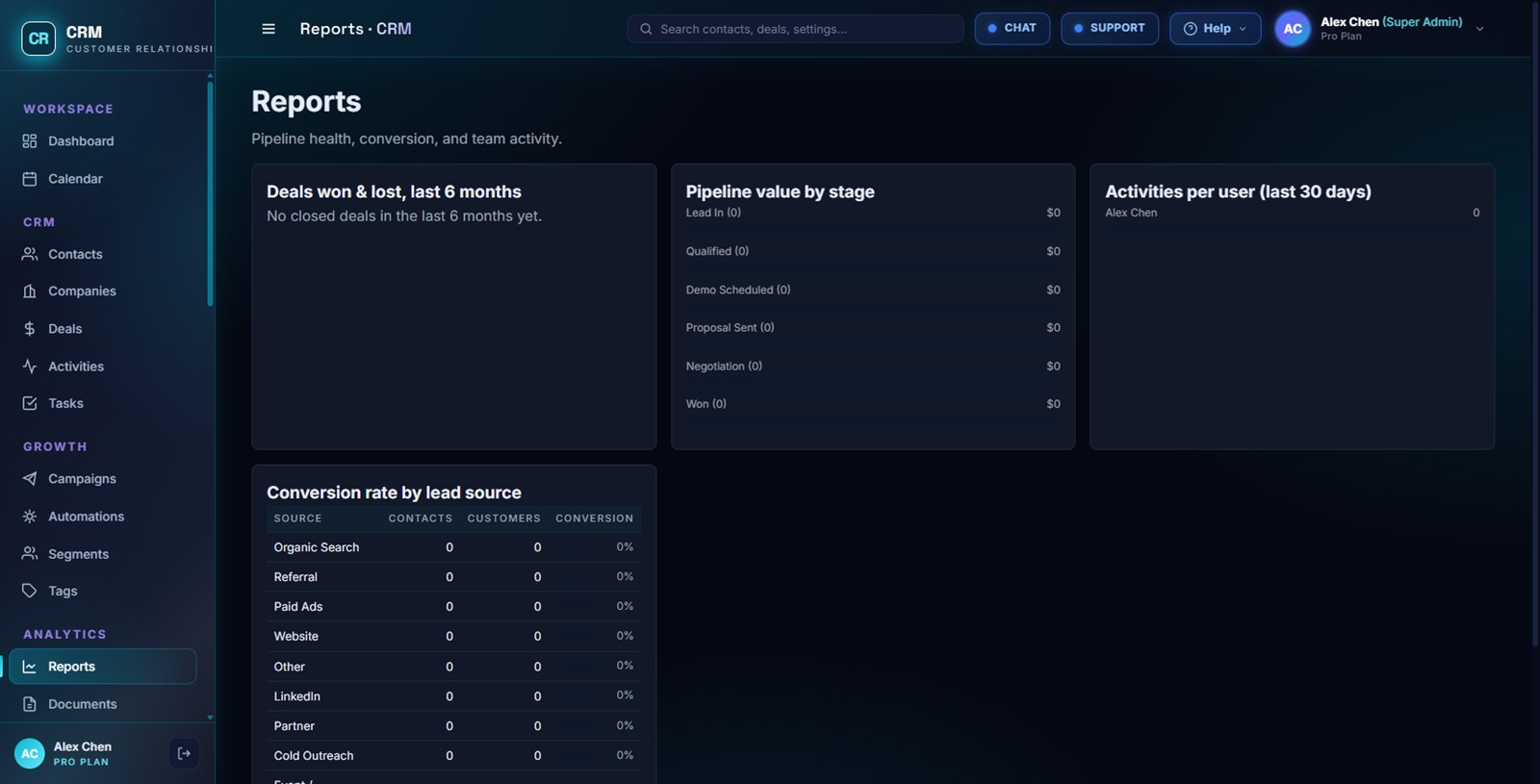Click the AC avatar in header
Screen dimensions: 1540x784
[x=1293, y=29]
